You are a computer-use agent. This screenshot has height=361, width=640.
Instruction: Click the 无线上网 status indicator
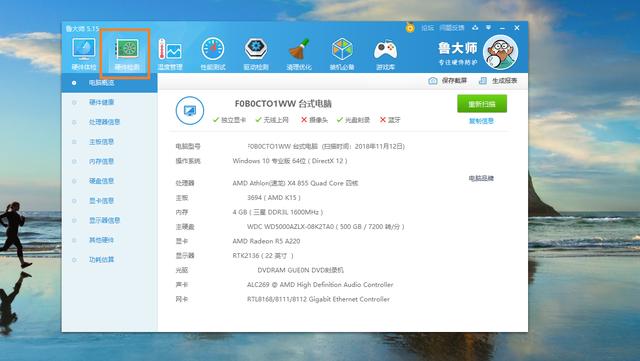tap(272, 120)
